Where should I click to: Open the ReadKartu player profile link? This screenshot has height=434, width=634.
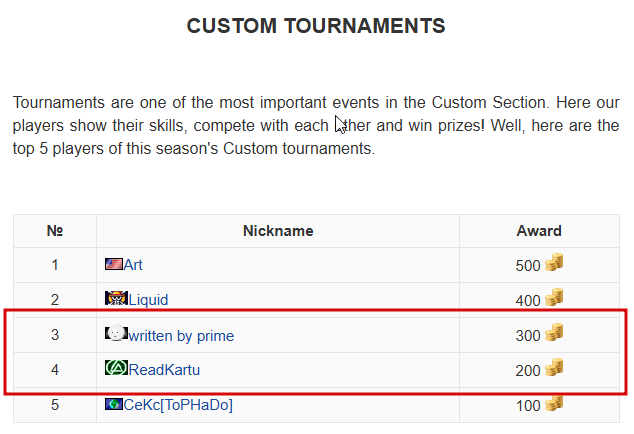tap(164, 370)
